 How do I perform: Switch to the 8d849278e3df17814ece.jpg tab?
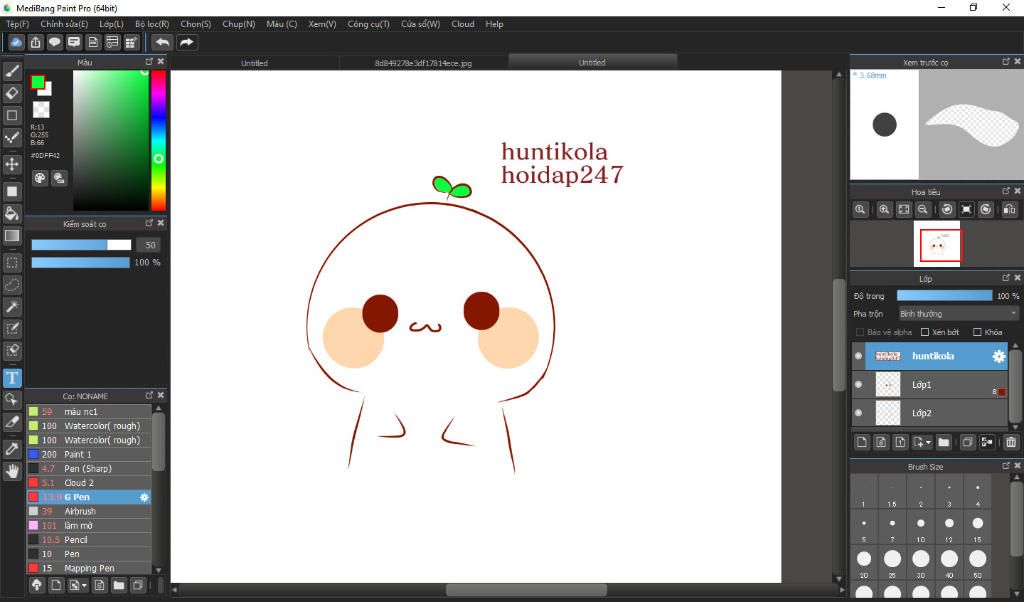423,63
